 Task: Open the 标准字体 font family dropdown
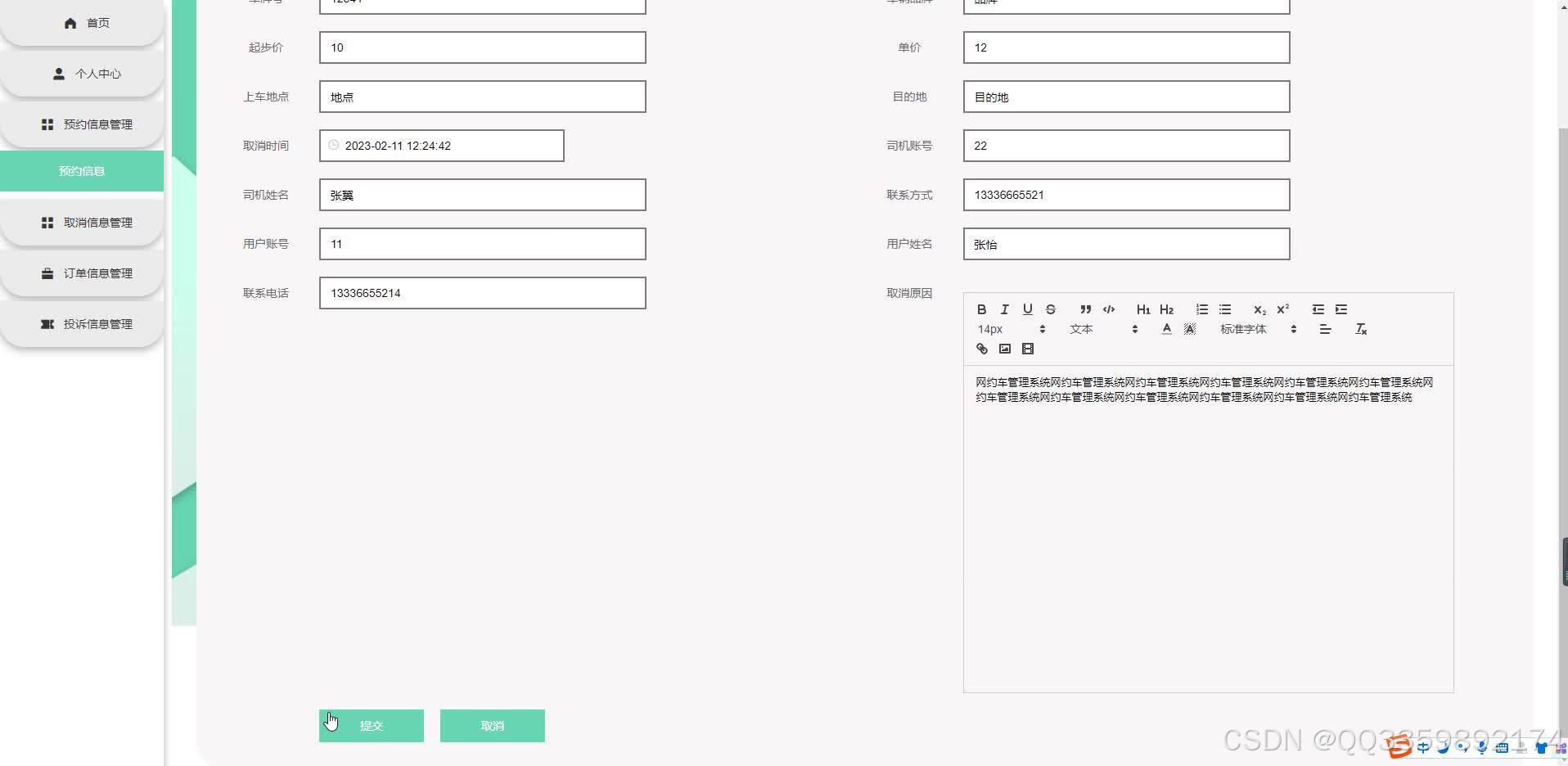[x=1258, y=329]
